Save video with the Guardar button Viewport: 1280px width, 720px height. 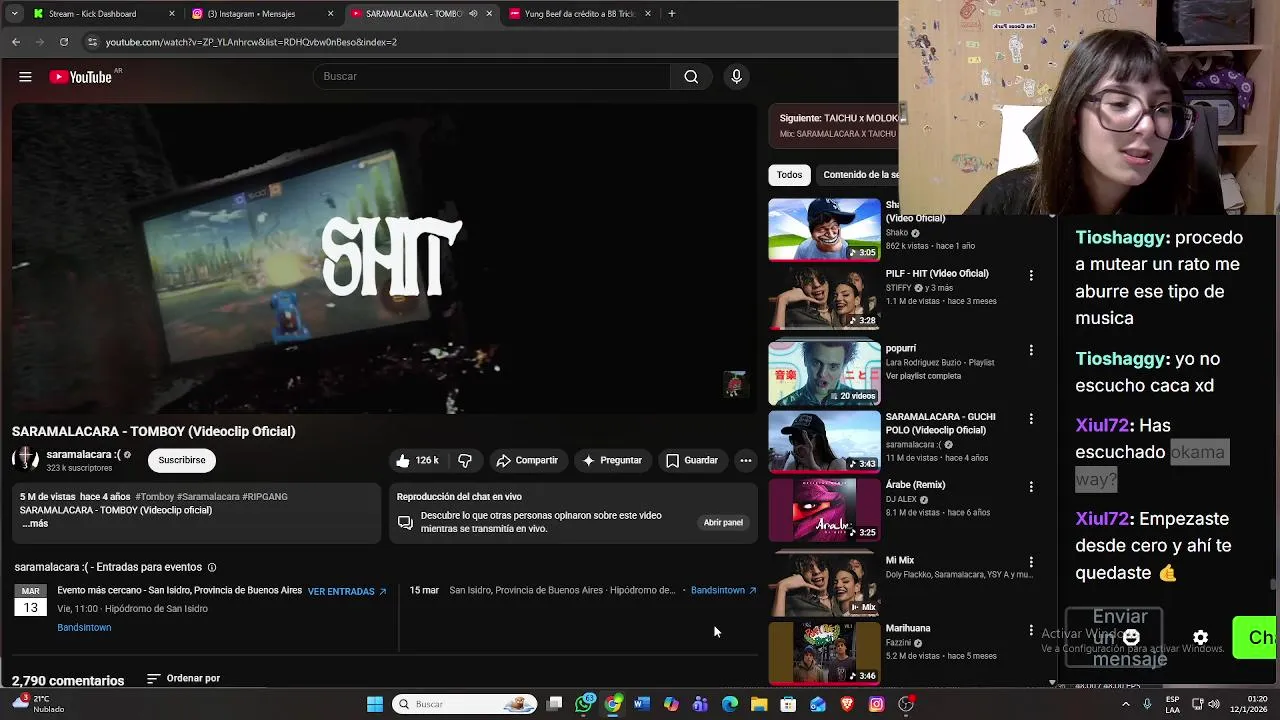pyautogui.click(x=692, y=460)
